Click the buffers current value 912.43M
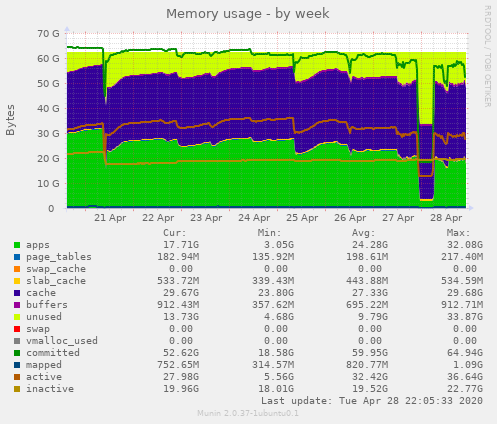497x424 pixels. [x=178, y=305]
